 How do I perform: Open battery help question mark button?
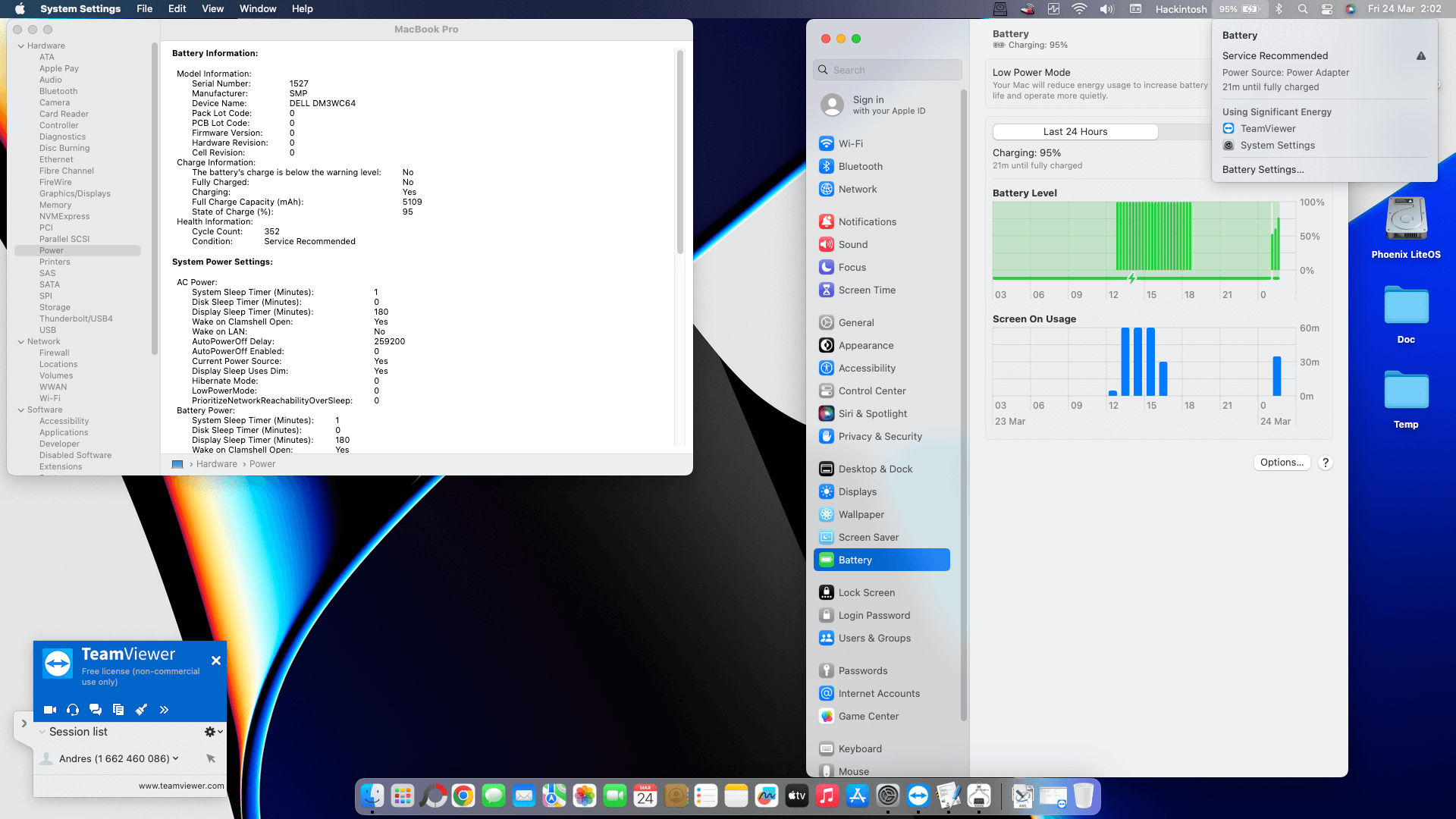(x=1325, y=463)
